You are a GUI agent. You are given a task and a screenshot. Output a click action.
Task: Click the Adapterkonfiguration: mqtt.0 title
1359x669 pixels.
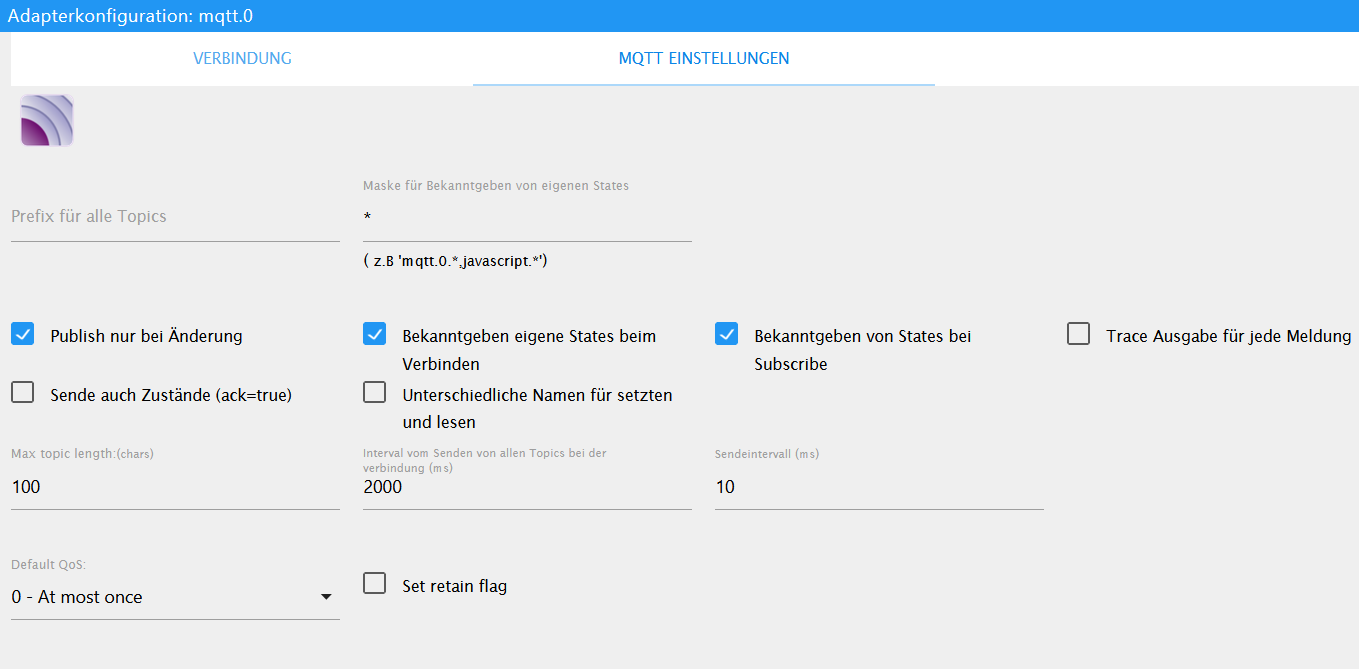pos(130,16)
